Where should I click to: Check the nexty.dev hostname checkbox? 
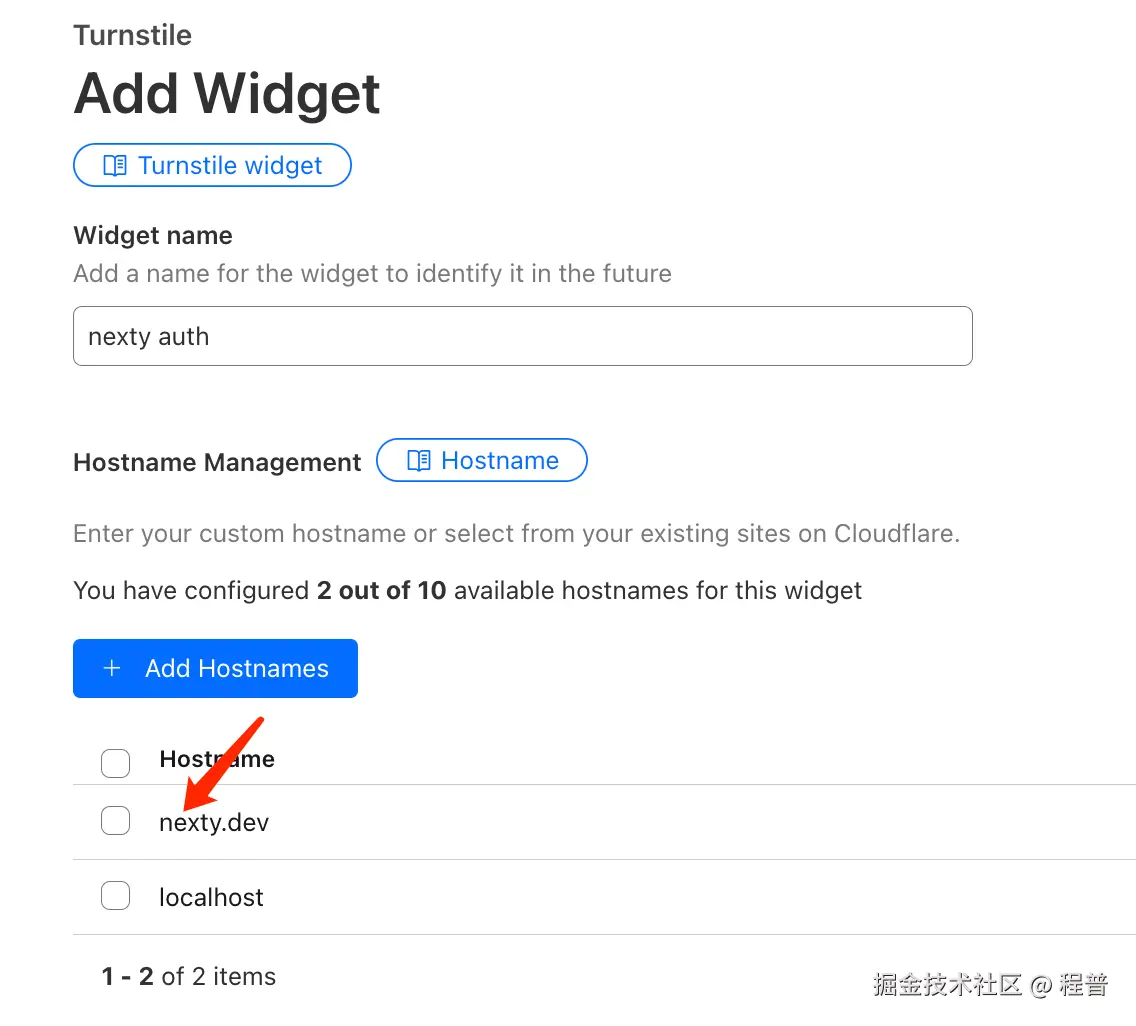pos(116,822)
